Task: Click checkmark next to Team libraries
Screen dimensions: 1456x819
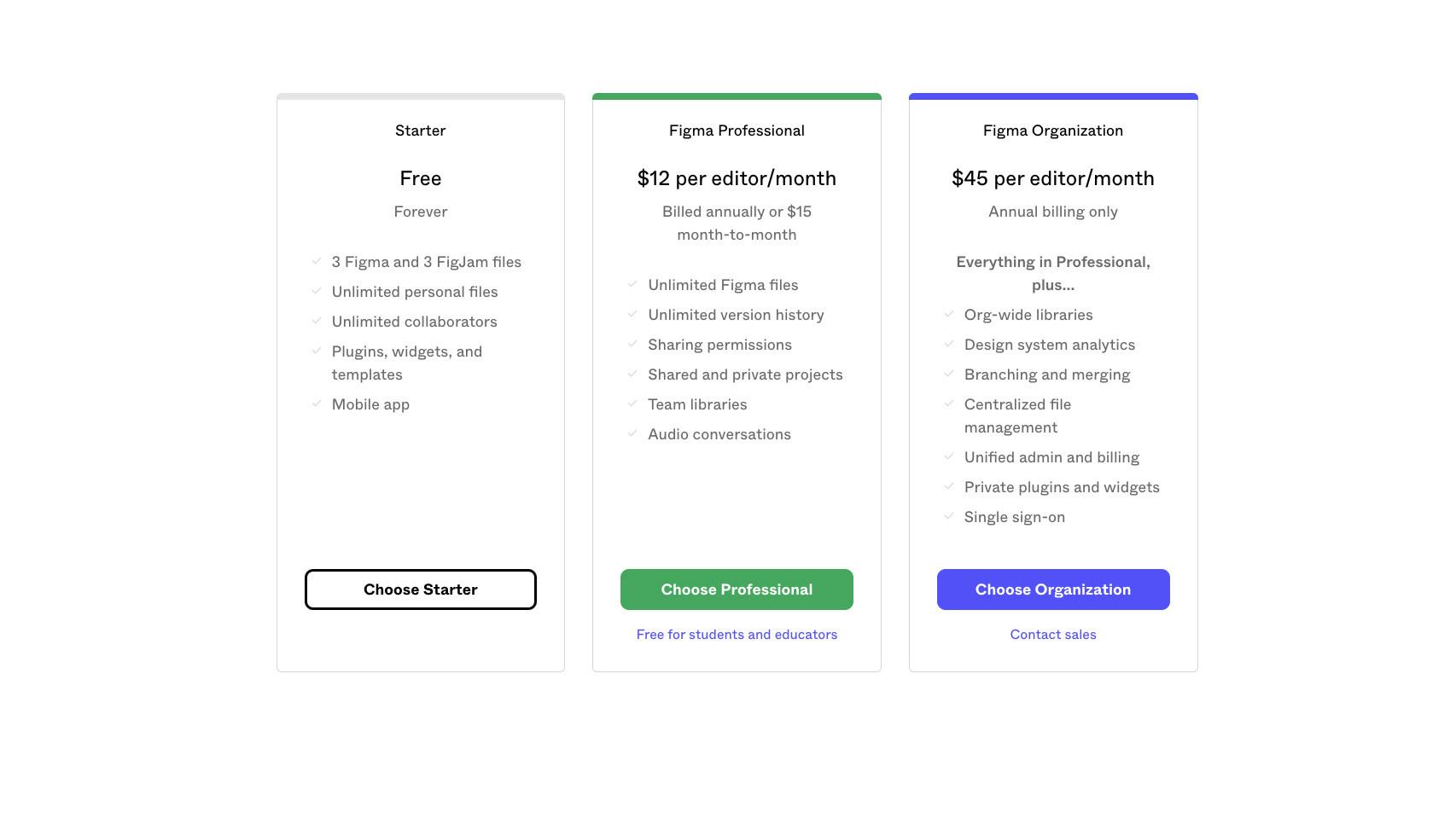Action: (x=632, y=404)
